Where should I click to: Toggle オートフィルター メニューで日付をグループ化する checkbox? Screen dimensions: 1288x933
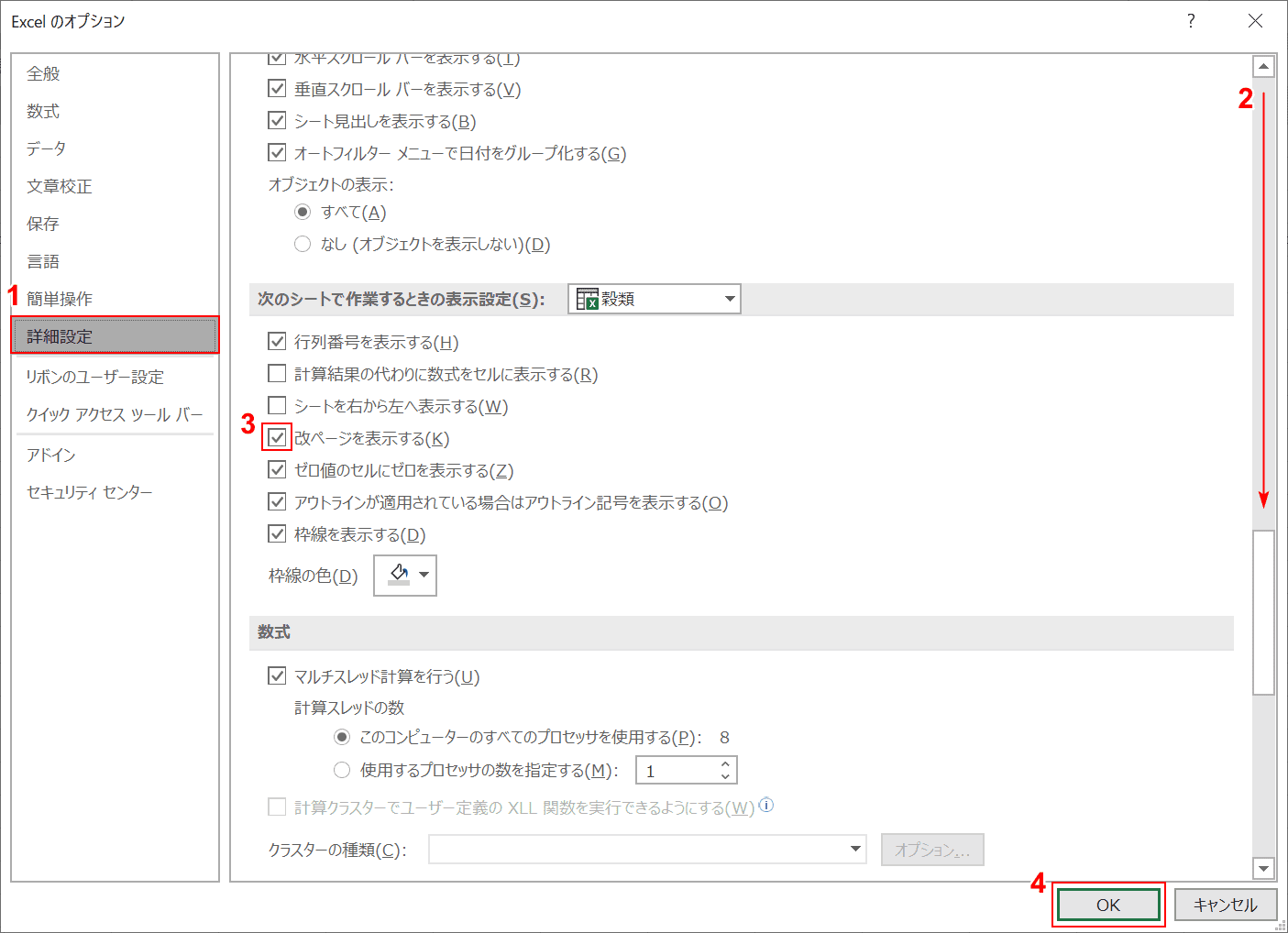point(277,153)
